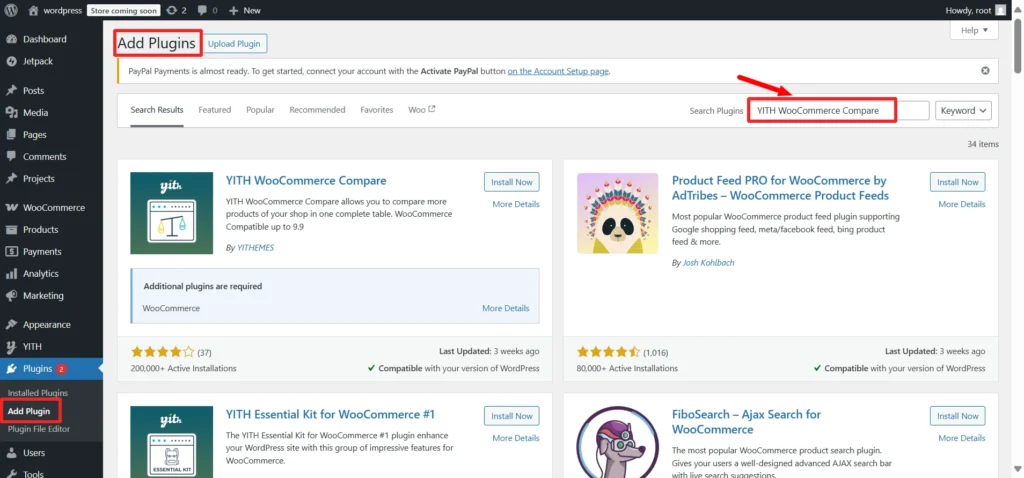Open the root user avatar
Viewport: 1024px width, 478px height.
(x=1000, y=10)
